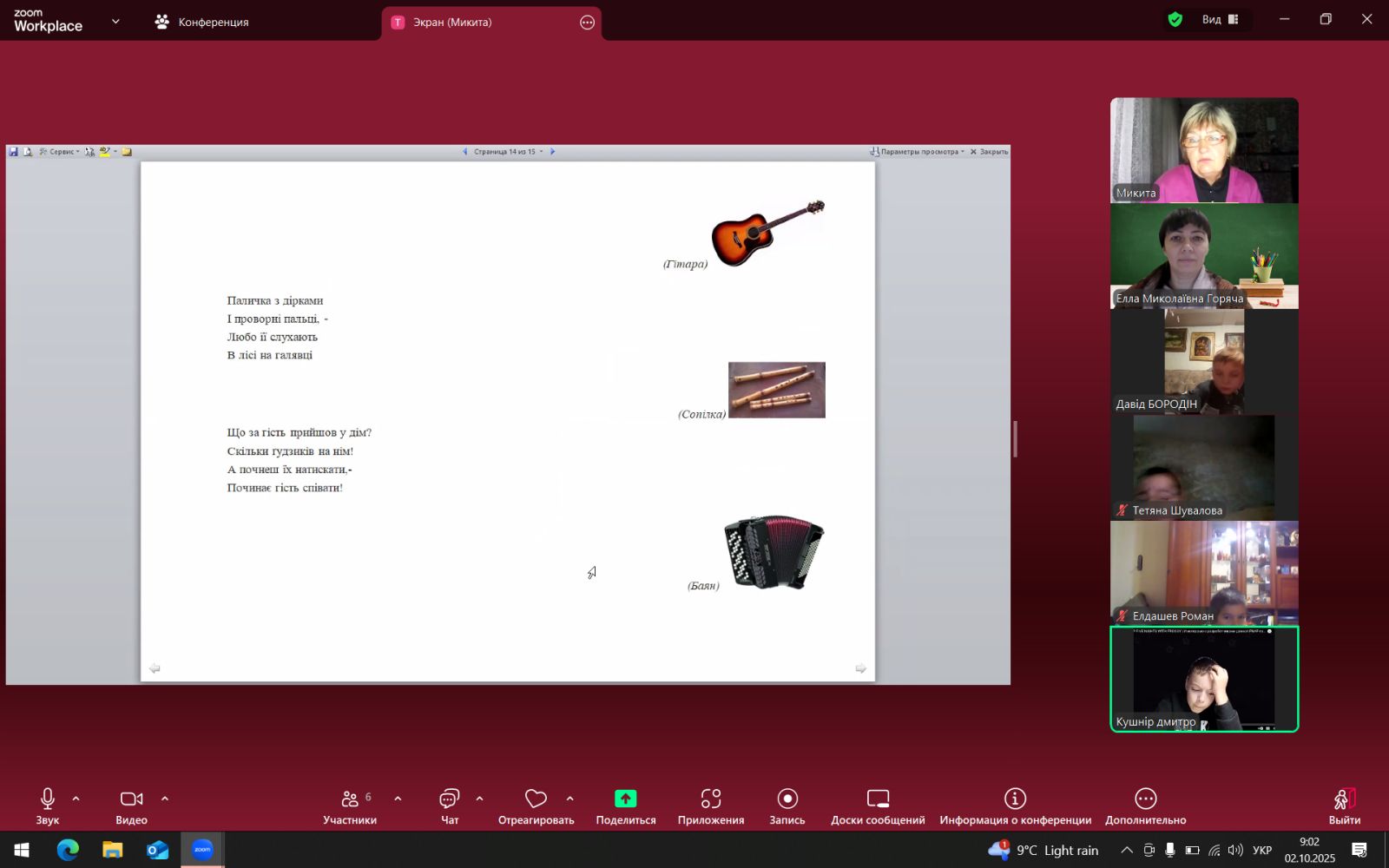Open the Chat panel (Чат)

coord(449,799)
